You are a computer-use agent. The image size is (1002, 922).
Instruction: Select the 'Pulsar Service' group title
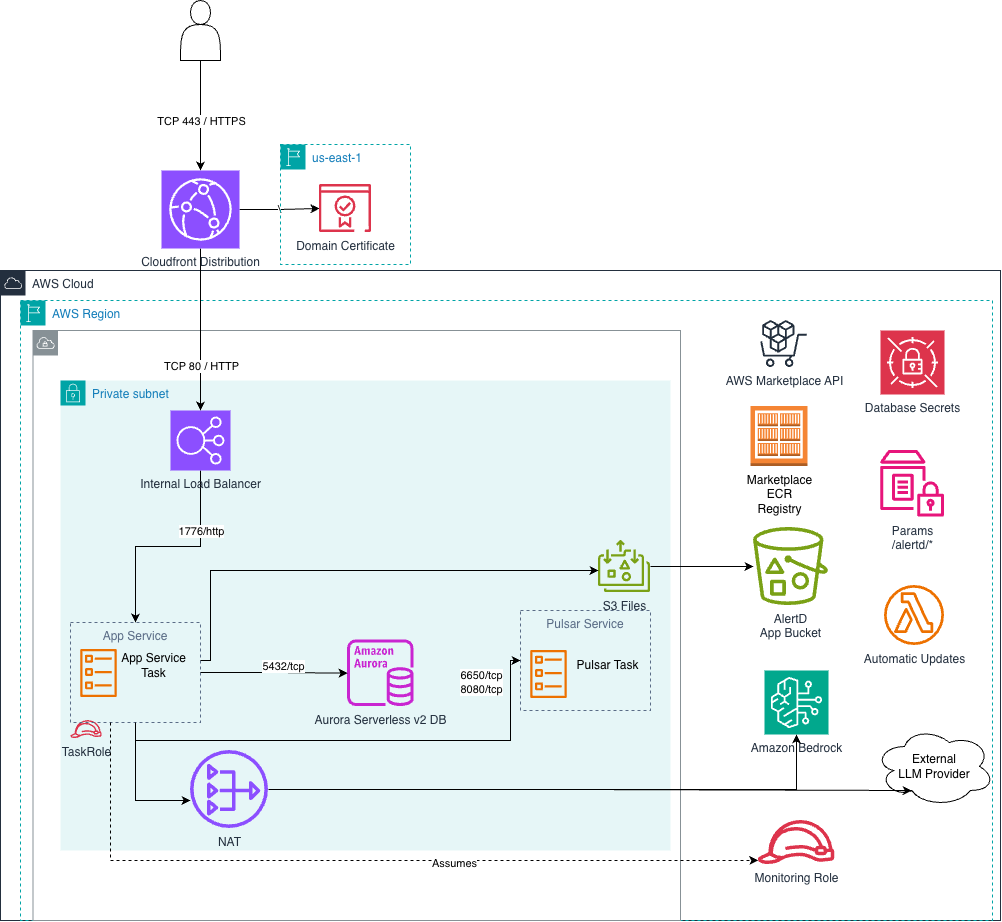[585, 624]
